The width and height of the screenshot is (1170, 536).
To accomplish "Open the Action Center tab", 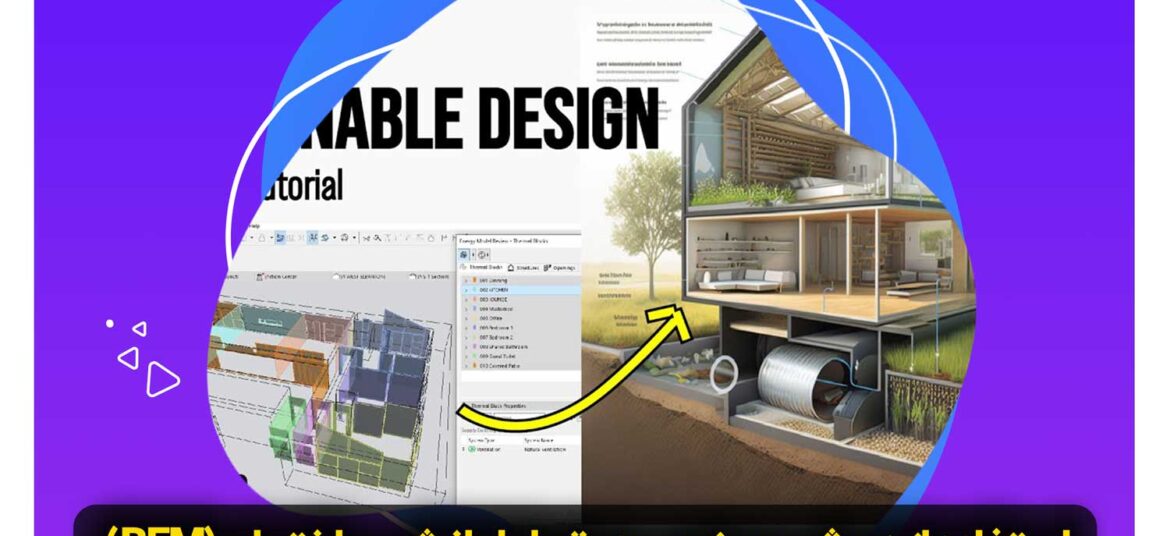I will pyautogui.click(x=277, y=276).
